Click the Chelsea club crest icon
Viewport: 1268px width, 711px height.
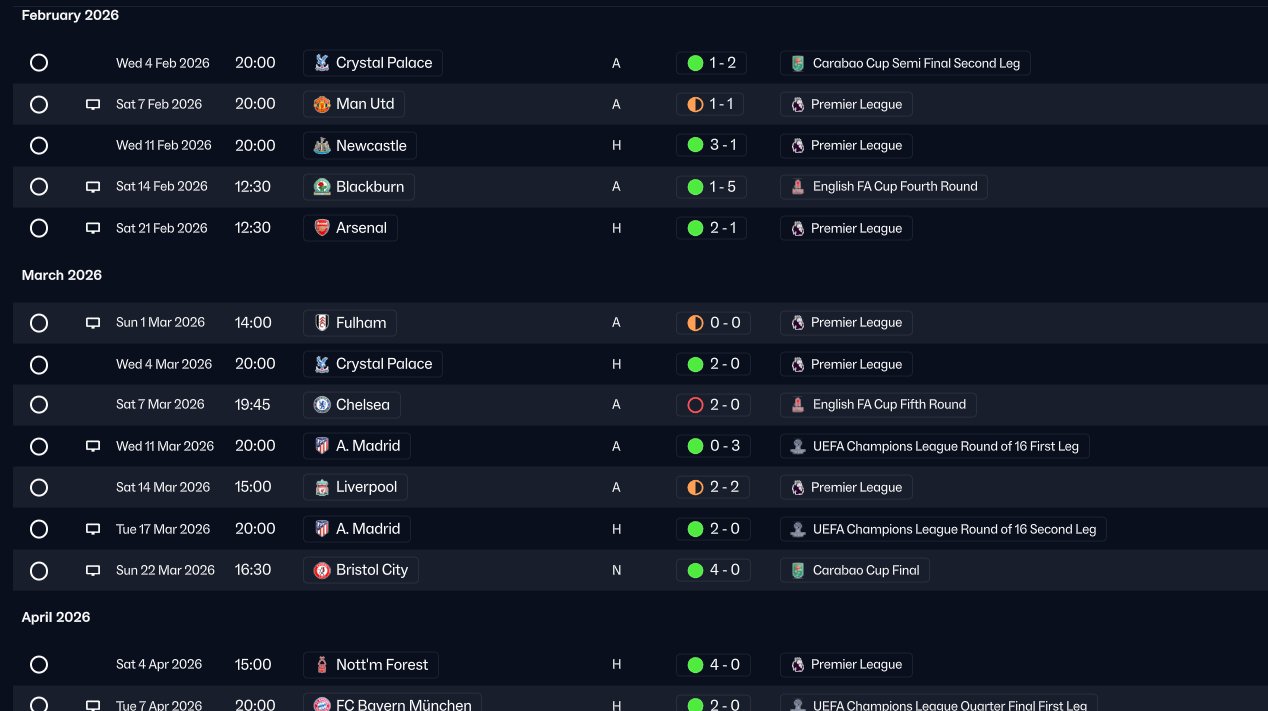(321, 405)
